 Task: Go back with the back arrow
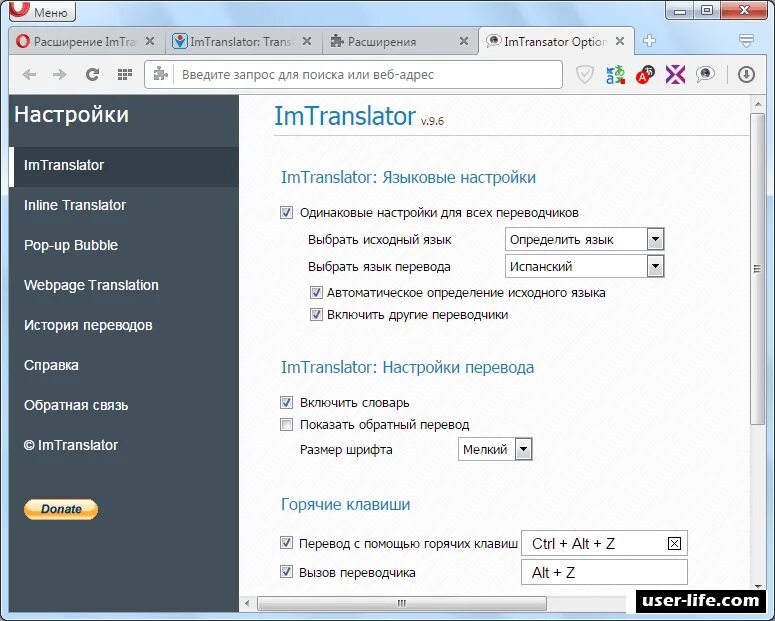click(30, 75)
